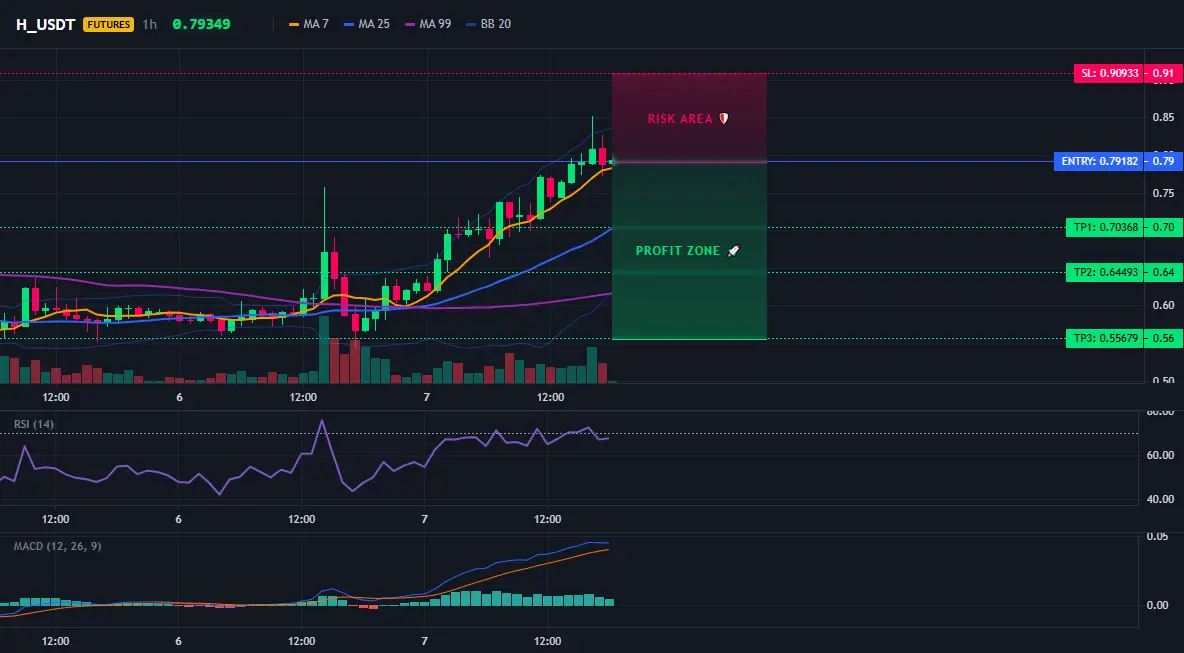Viewport: 1184px width, 653px height.
Task: Click the TP1: 0.70368 label
Action: (1104, 227)
